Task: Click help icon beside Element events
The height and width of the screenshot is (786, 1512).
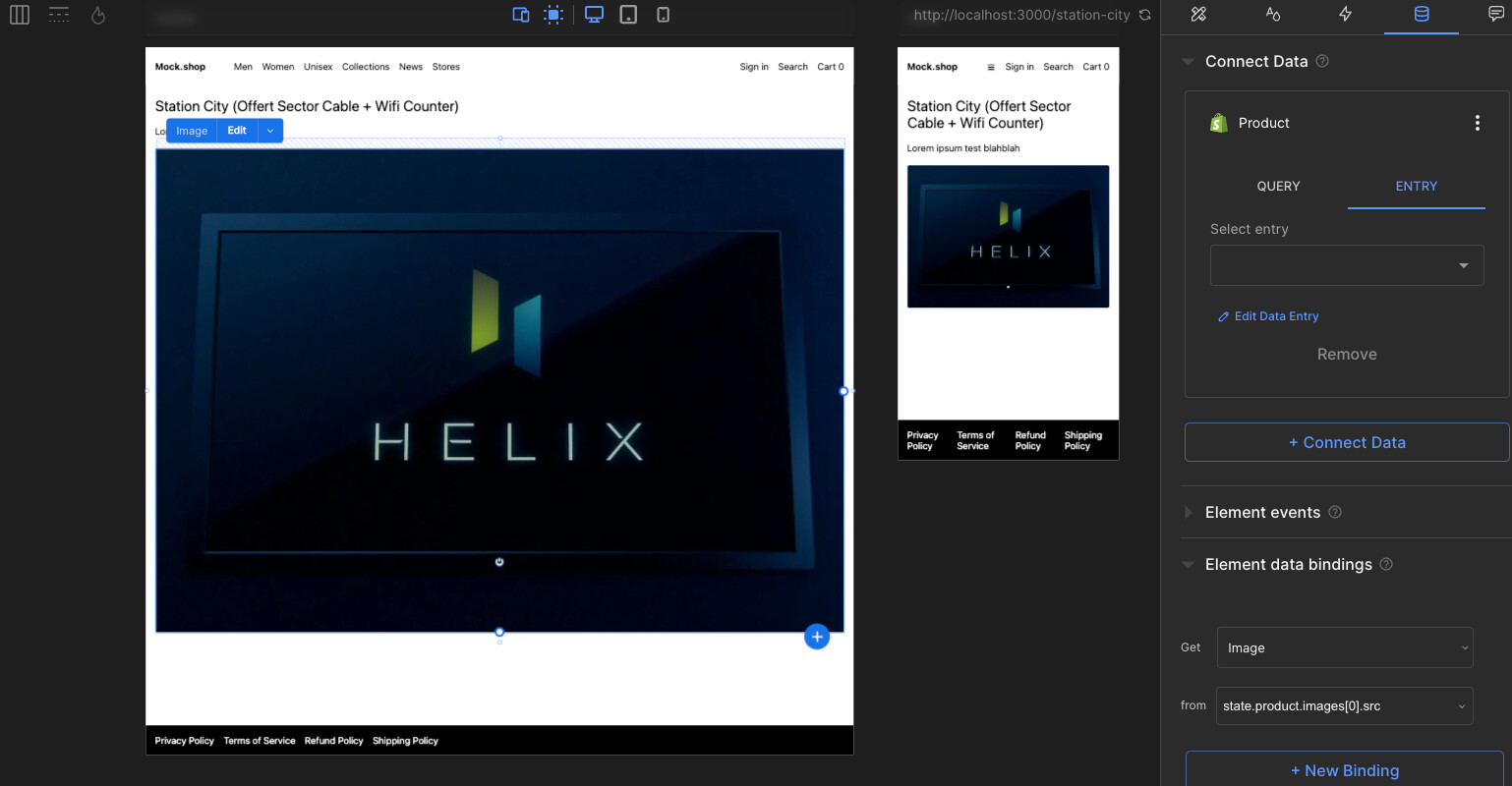Action: click(1335, 512)
